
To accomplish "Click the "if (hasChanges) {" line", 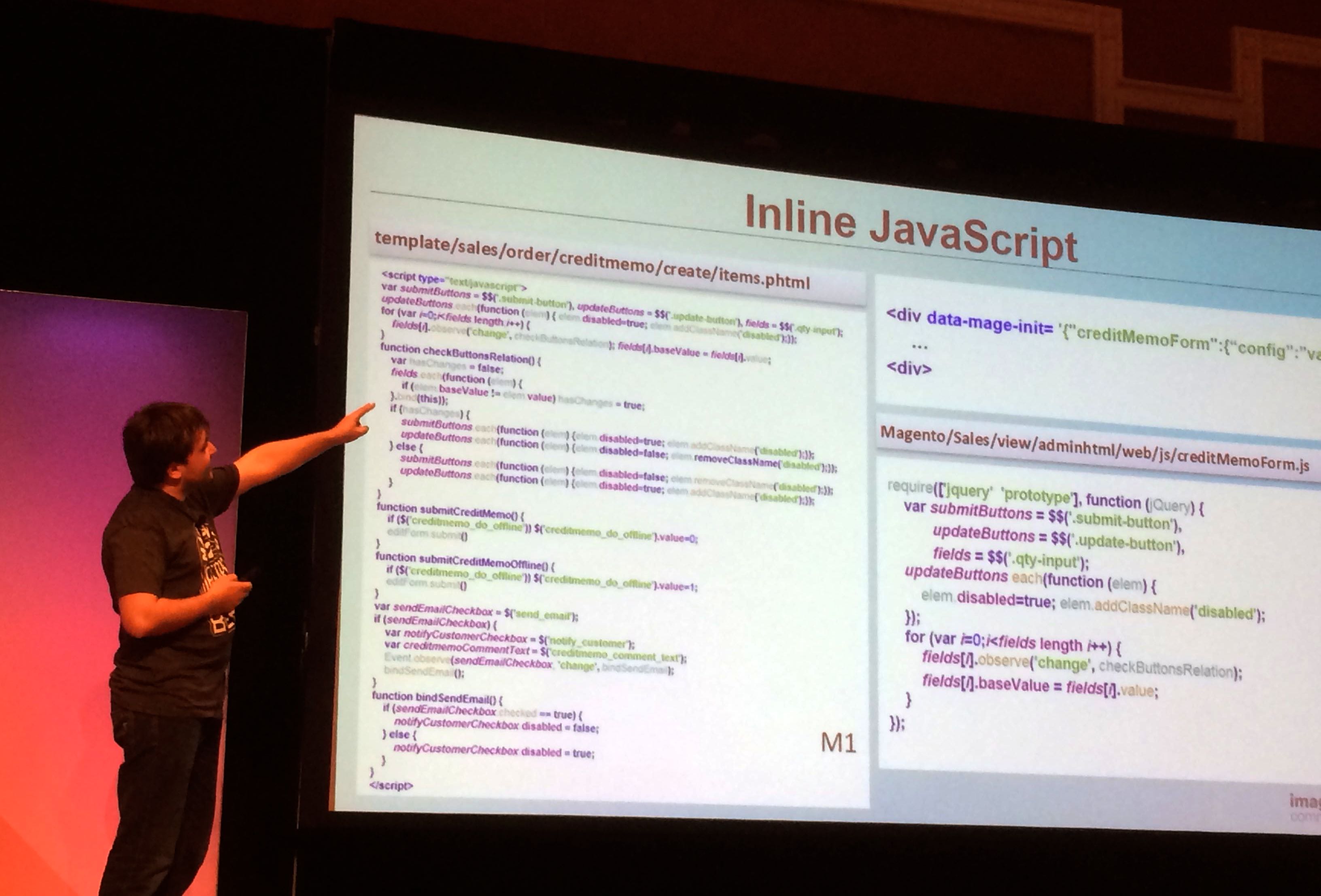I will 430,411.
